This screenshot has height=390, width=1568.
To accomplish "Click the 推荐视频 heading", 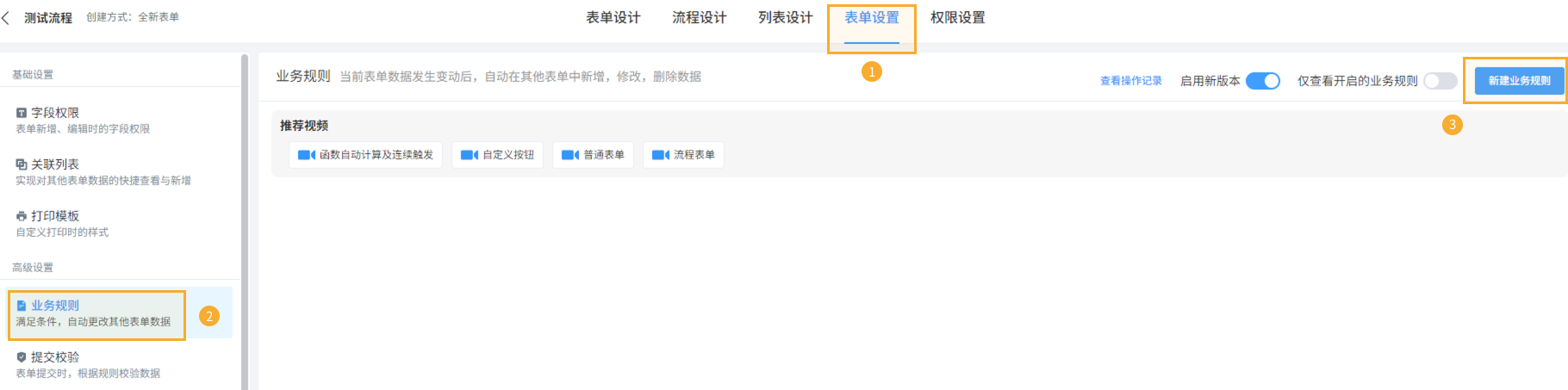I will tap(304, 126).
